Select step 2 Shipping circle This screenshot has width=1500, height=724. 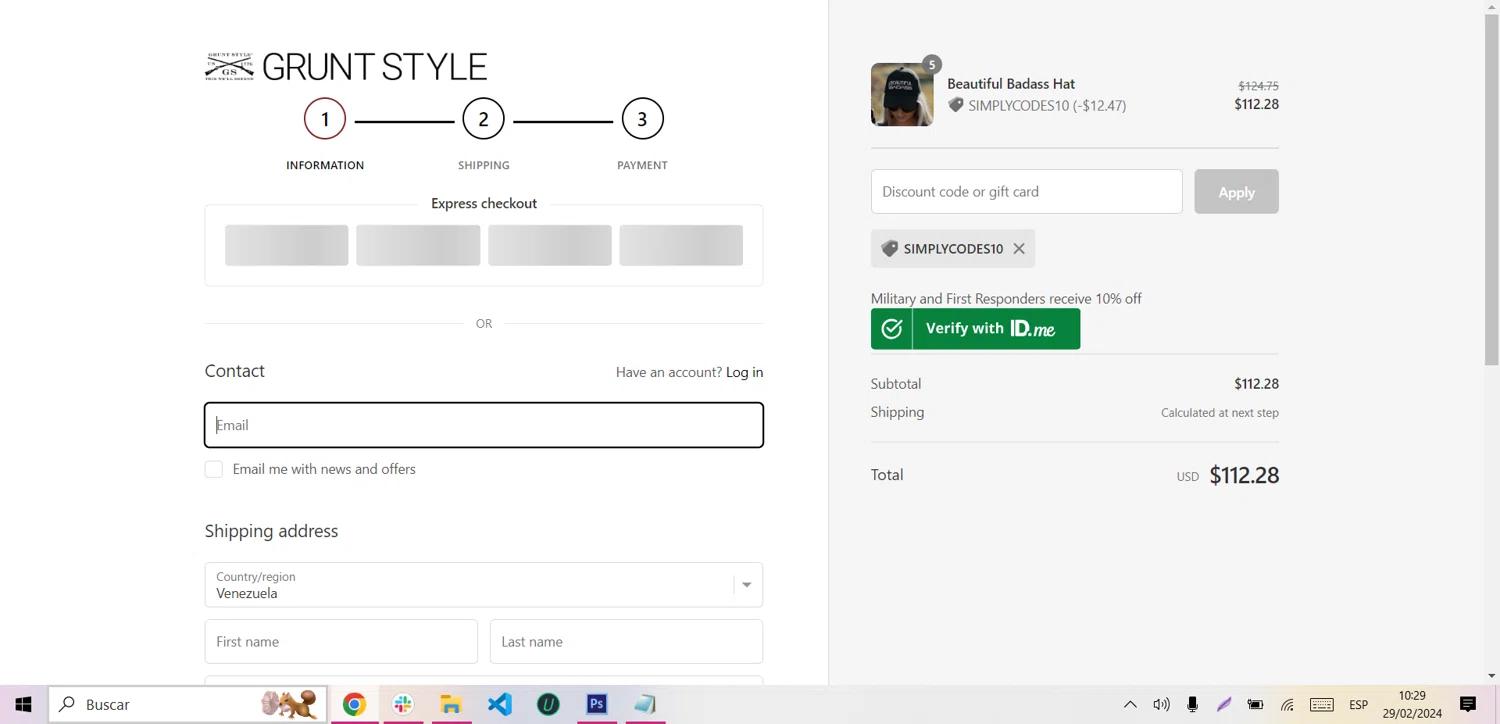coord(483,119)
